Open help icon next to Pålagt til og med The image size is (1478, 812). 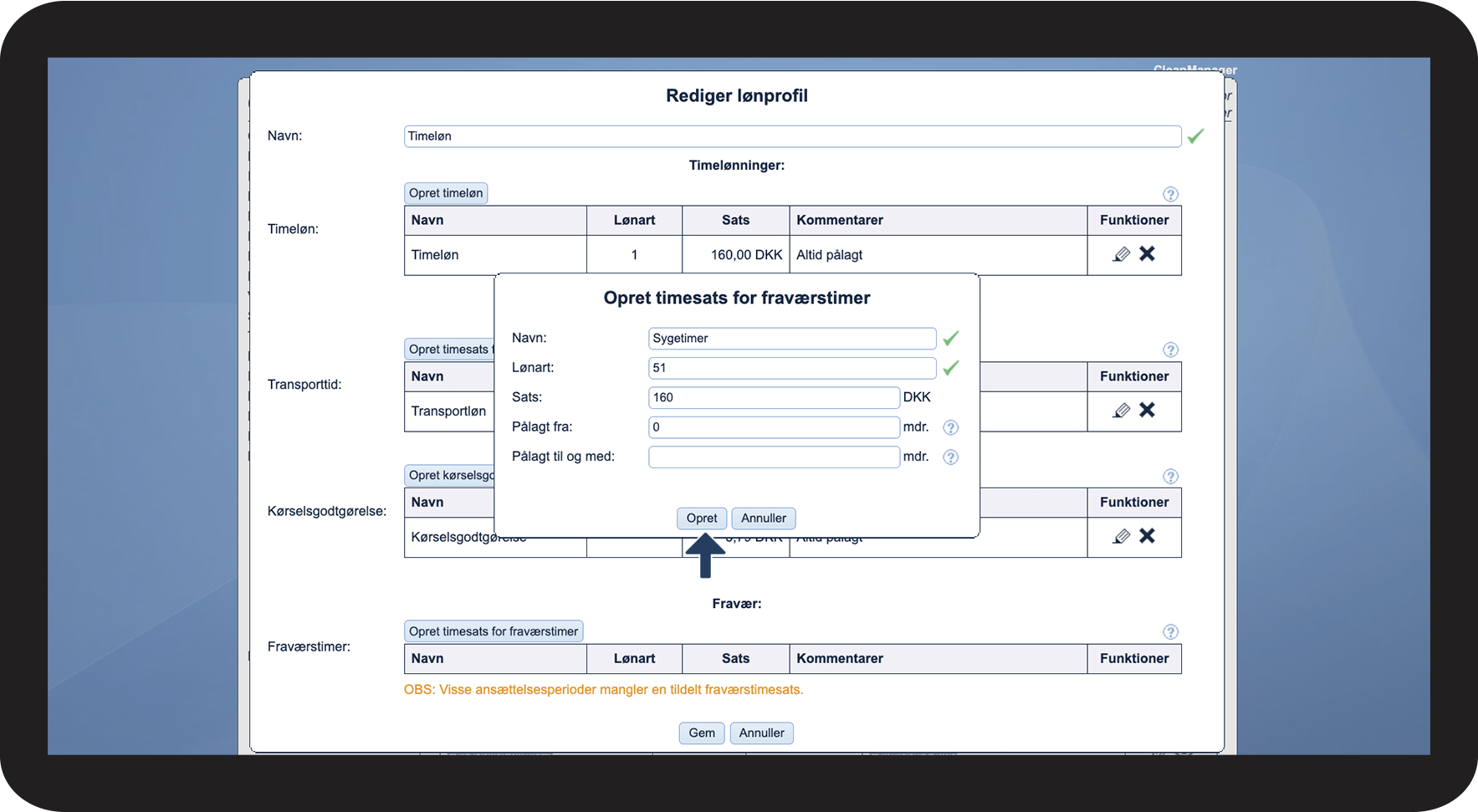click(950, 457)
